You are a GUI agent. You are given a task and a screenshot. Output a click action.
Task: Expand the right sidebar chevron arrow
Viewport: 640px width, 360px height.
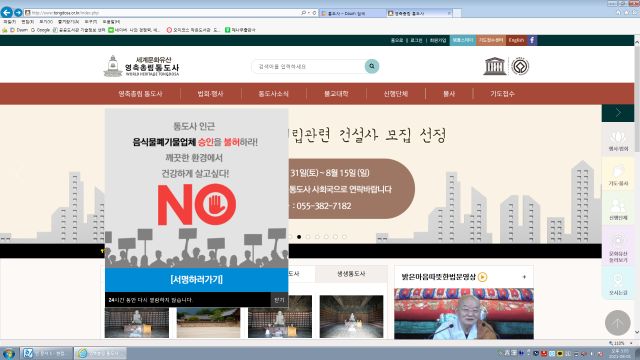[618, 113]
